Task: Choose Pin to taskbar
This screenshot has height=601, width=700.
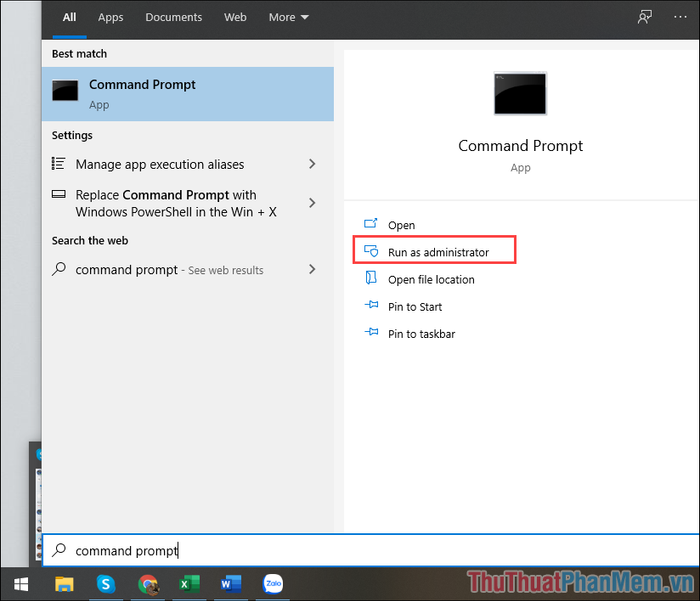Action: coord(421,334)
